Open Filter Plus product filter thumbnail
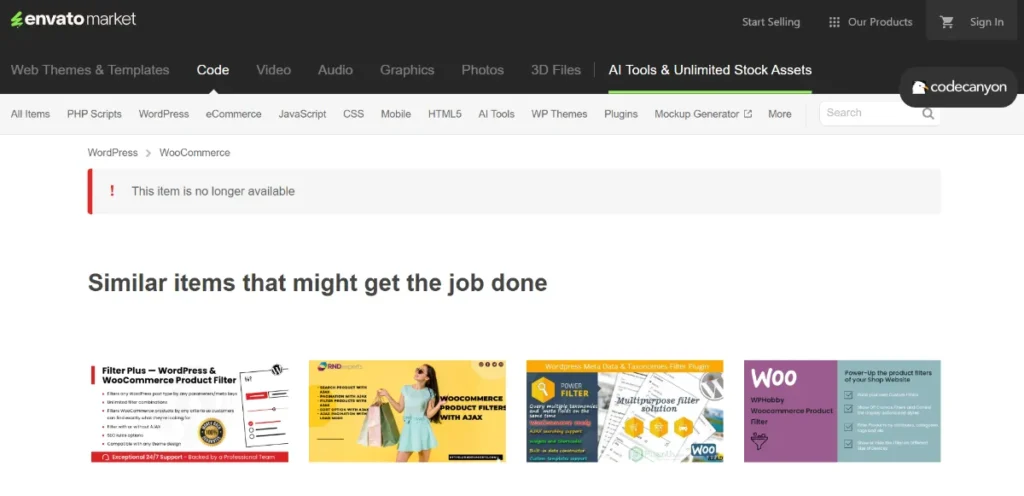The image size is (1024, 496). 189,411
